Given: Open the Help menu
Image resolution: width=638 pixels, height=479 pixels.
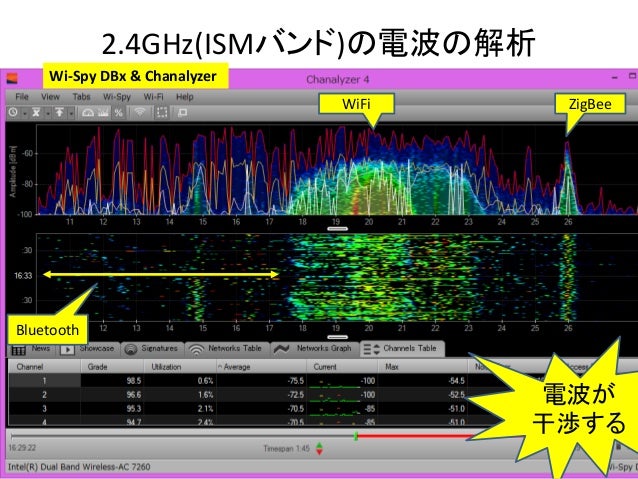Looking at the screenshot, I should pos(185,97).
